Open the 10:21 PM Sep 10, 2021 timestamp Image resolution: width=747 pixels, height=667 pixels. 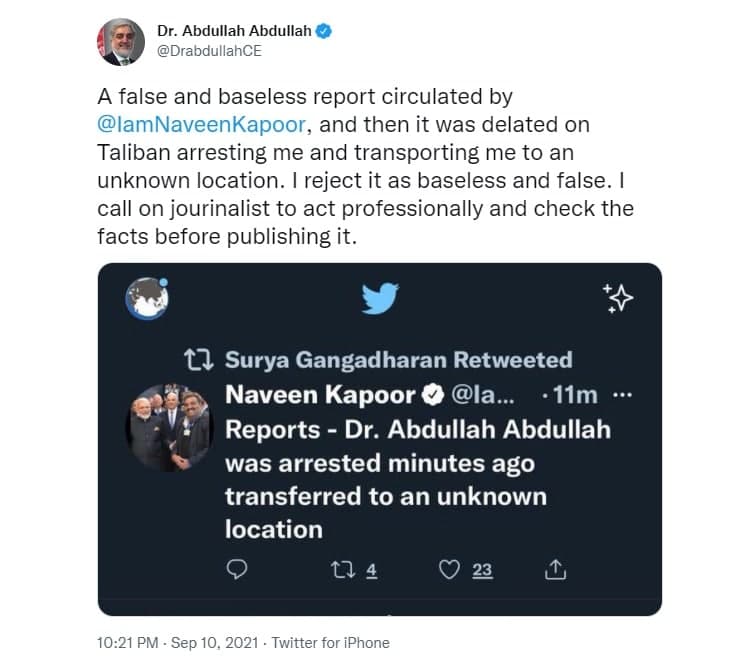(178, 643)
